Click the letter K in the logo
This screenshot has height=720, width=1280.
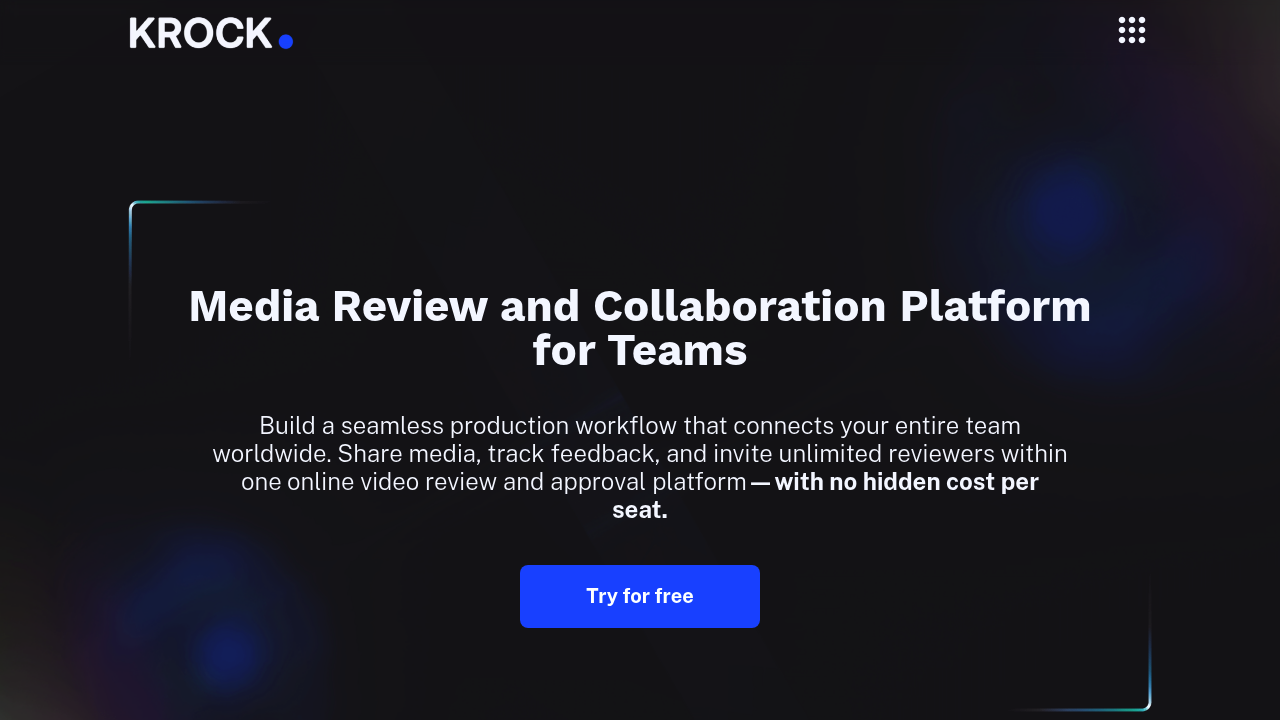[x=143, y=33]
